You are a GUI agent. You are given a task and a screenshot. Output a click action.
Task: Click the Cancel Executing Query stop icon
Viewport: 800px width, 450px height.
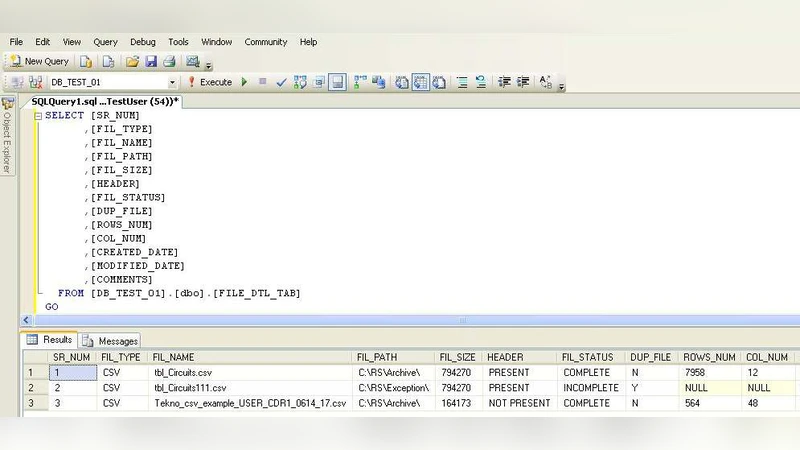pyautogui.click(x=262, y=82)
